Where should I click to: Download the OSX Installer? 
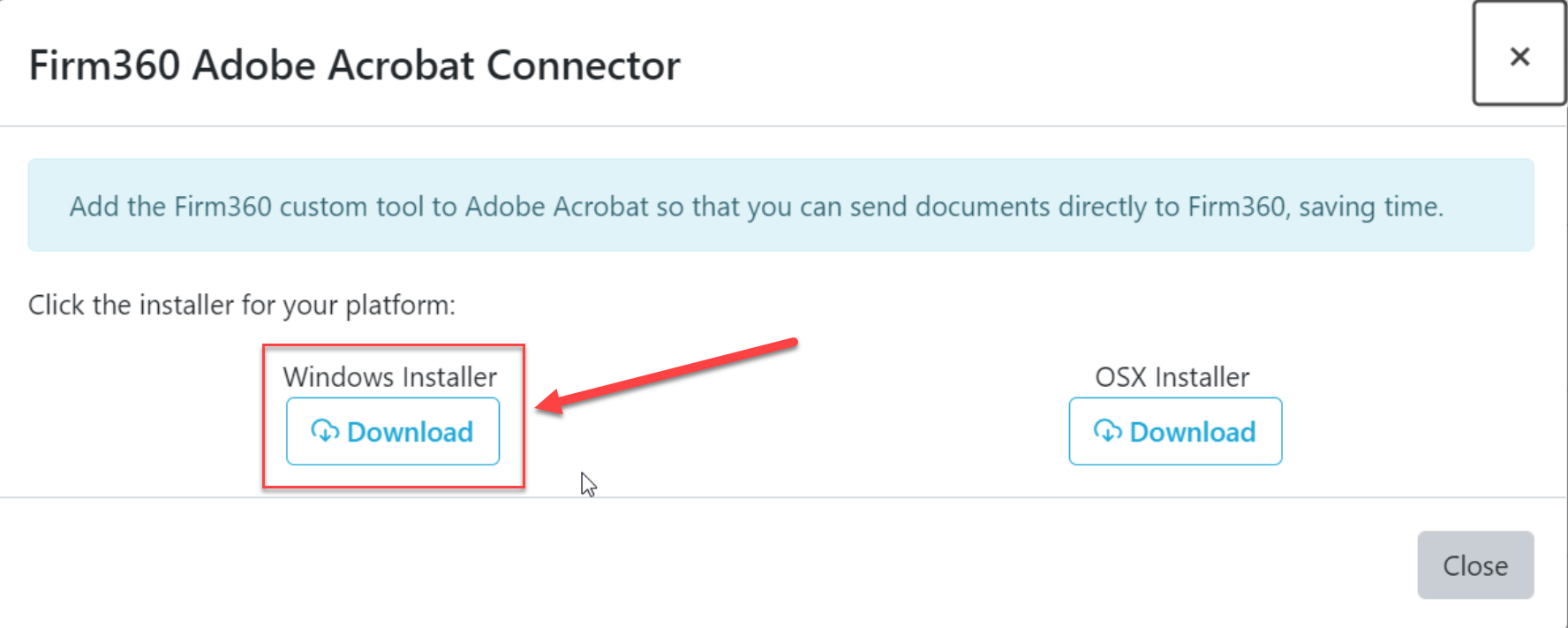(x=1175, y=432)
